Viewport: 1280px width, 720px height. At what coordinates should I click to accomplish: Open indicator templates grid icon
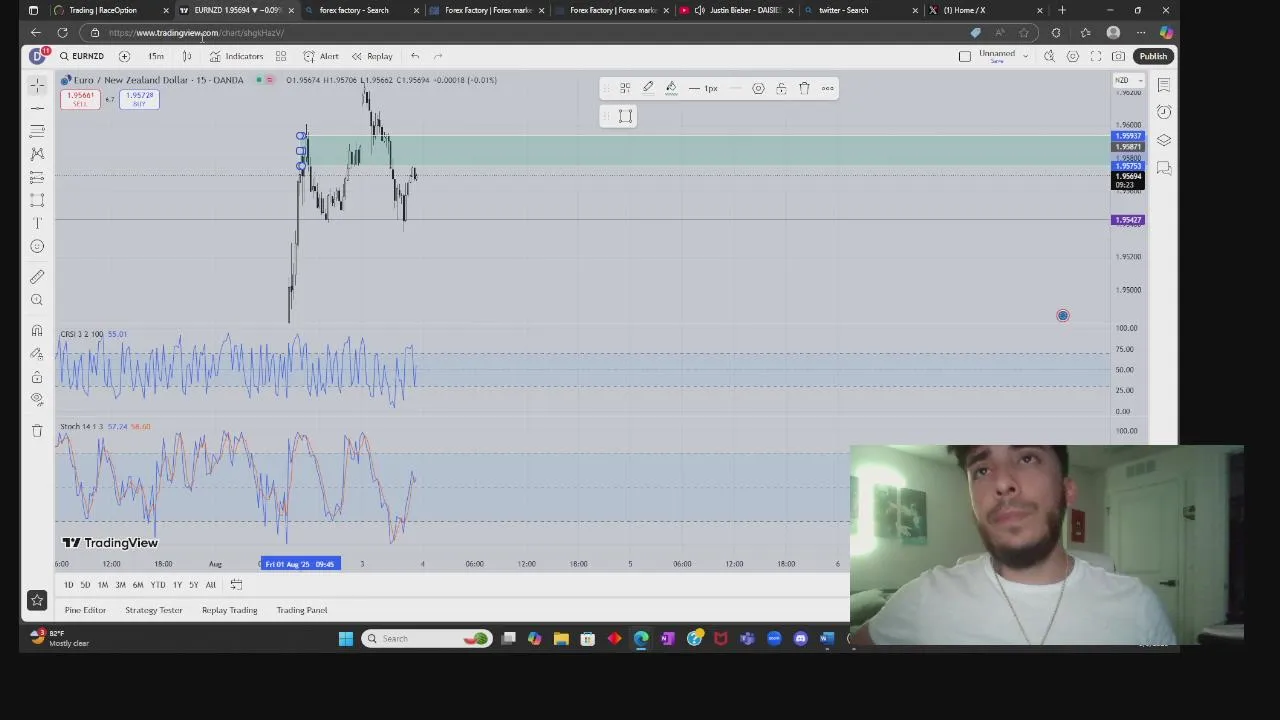281,56
